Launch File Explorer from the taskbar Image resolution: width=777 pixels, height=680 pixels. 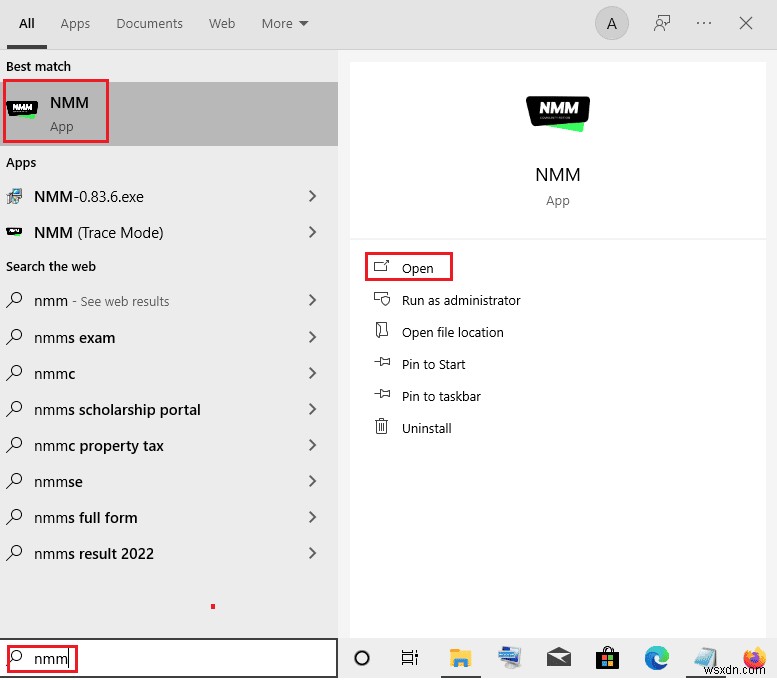click(460, 658)
